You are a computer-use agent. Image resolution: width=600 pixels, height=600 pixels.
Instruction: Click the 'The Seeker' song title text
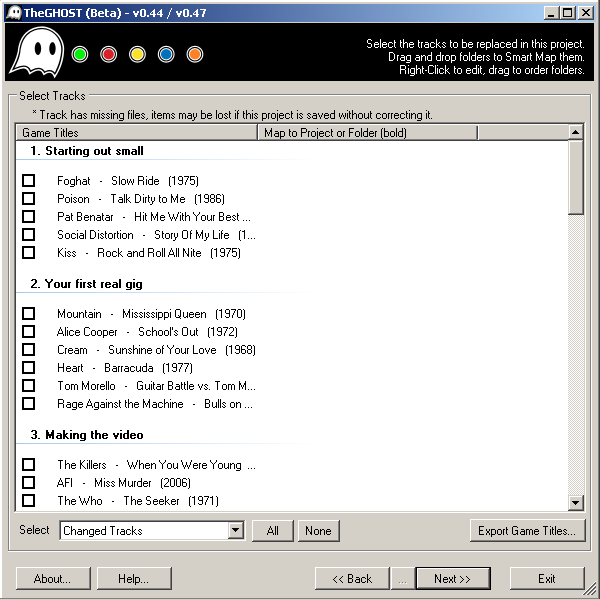coord(151,501)
